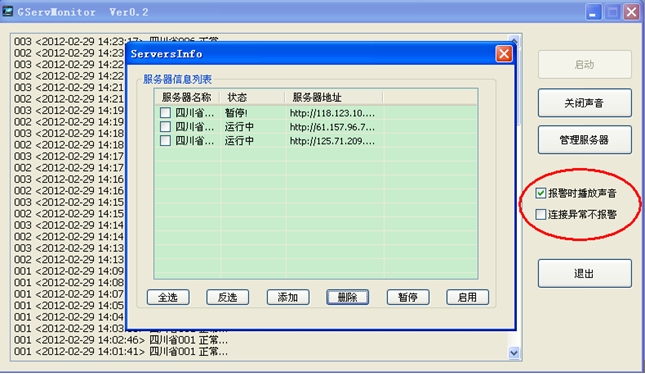Click the 暂停 button in ServersInfo

click(408, 297)
